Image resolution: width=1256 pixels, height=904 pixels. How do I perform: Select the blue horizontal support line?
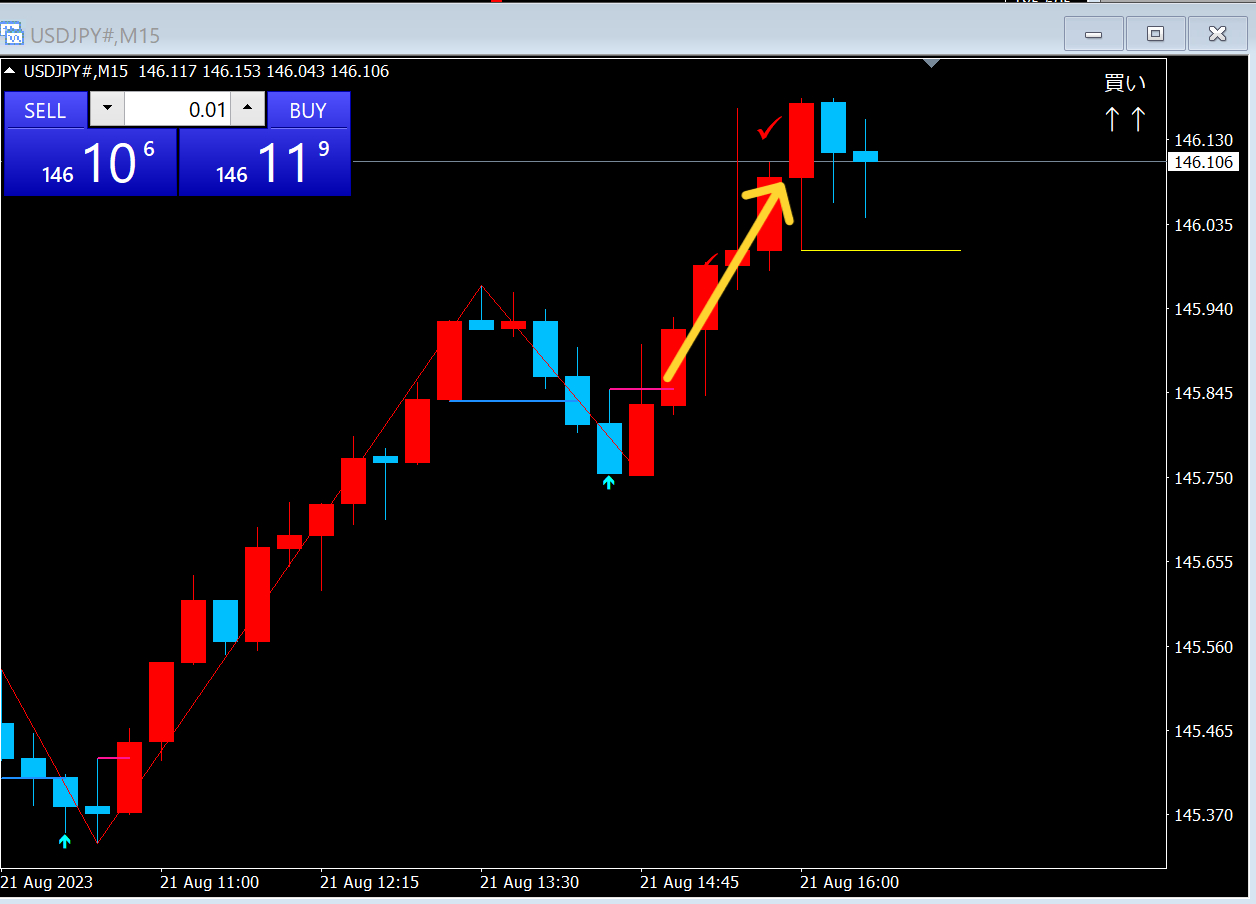point(507,401)
